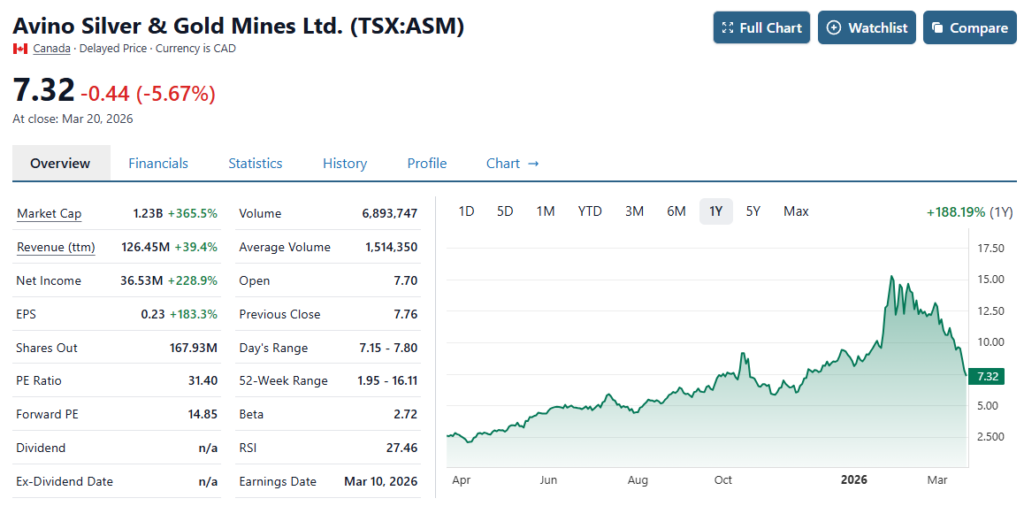Open the Statistics tab
The height and width of the screenshot is (506, 1024).
click(x=255, y=163)
